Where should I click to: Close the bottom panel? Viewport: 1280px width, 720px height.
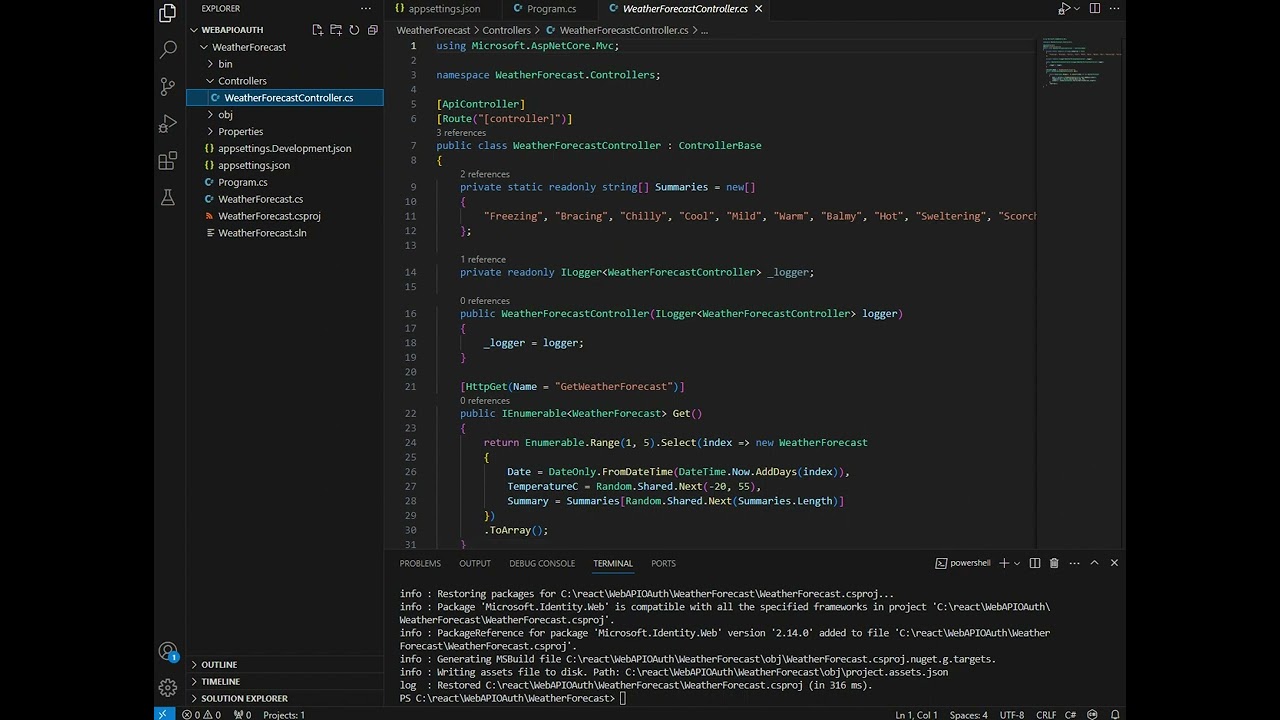(x=1114, y=563)
